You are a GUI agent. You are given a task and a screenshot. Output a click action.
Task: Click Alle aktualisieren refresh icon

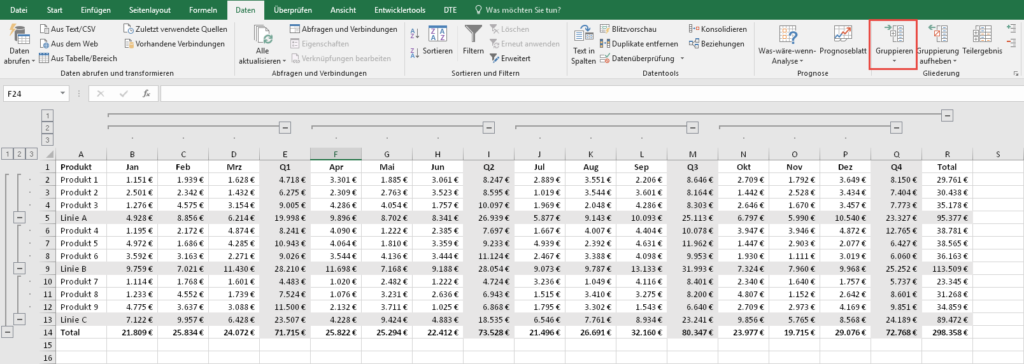[263, 35]
